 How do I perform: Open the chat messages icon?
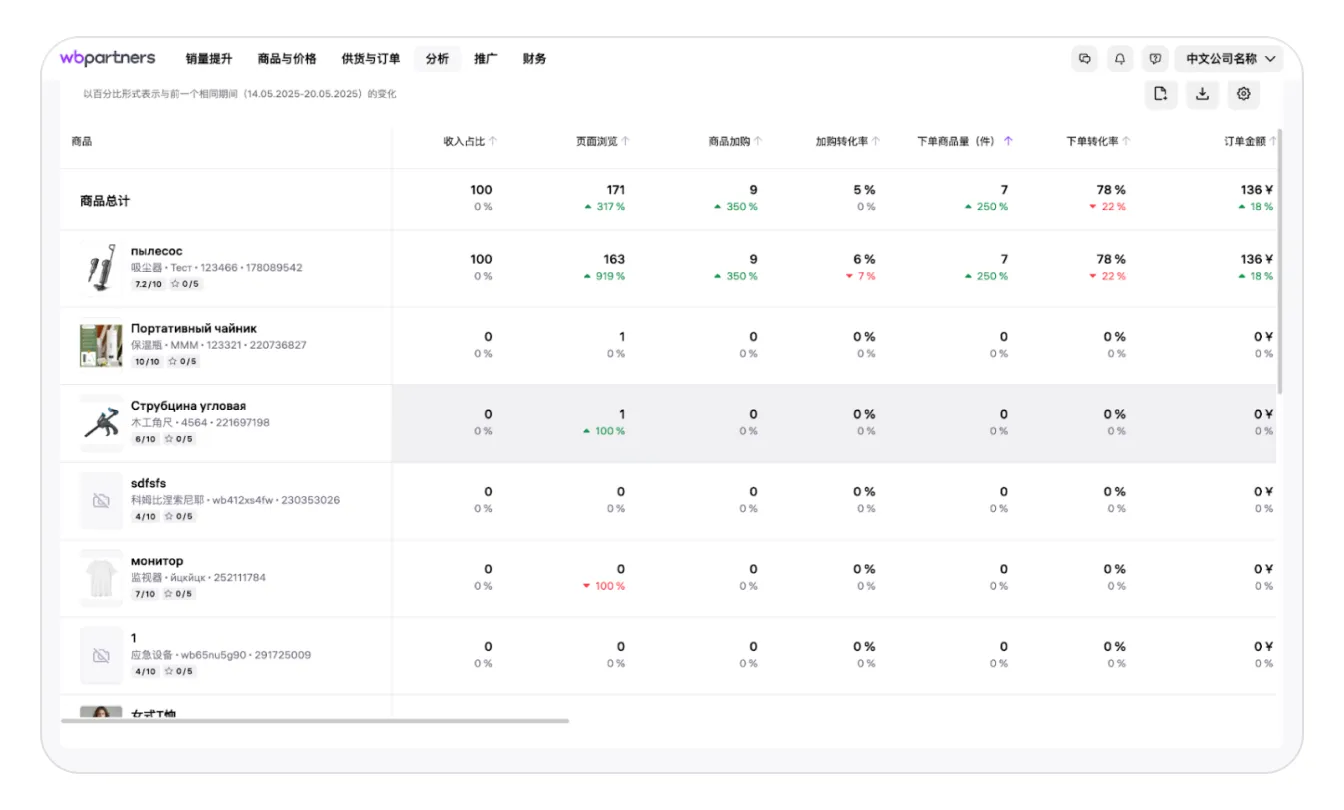tap(1085, 59)
